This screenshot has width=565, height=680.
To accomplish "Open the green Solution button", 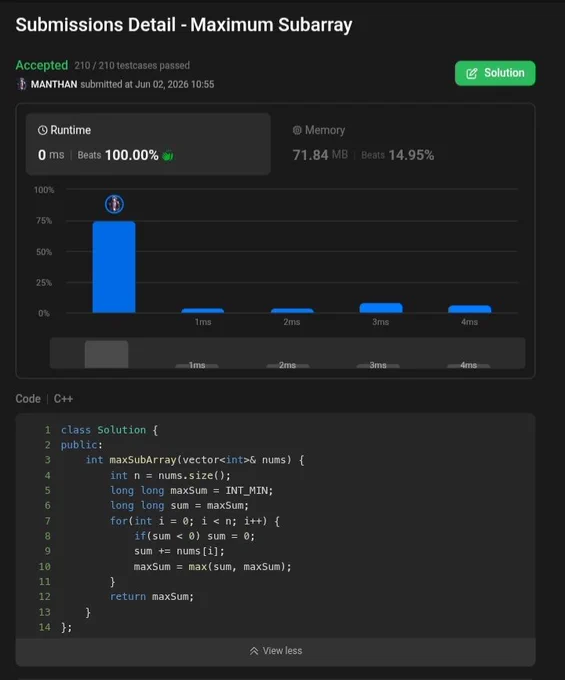I will pos(495,73).
